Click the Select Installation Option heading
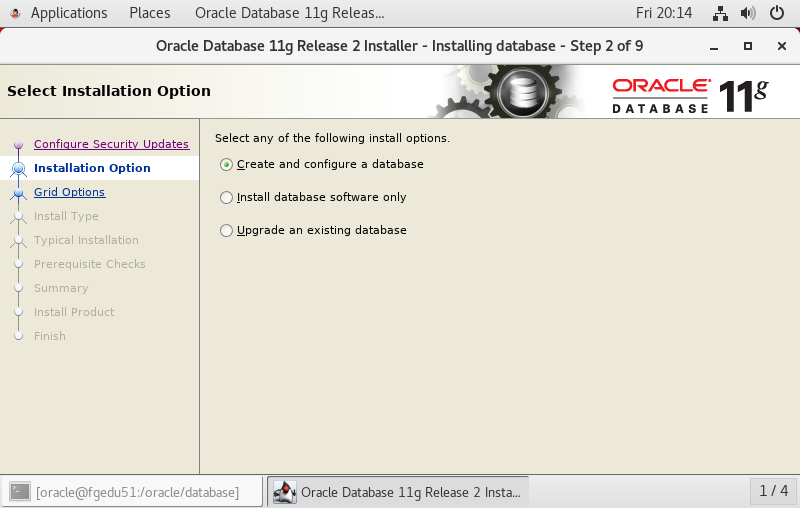Image resolution: width=800 pixels, height=508 pixels. pos(109,91)
